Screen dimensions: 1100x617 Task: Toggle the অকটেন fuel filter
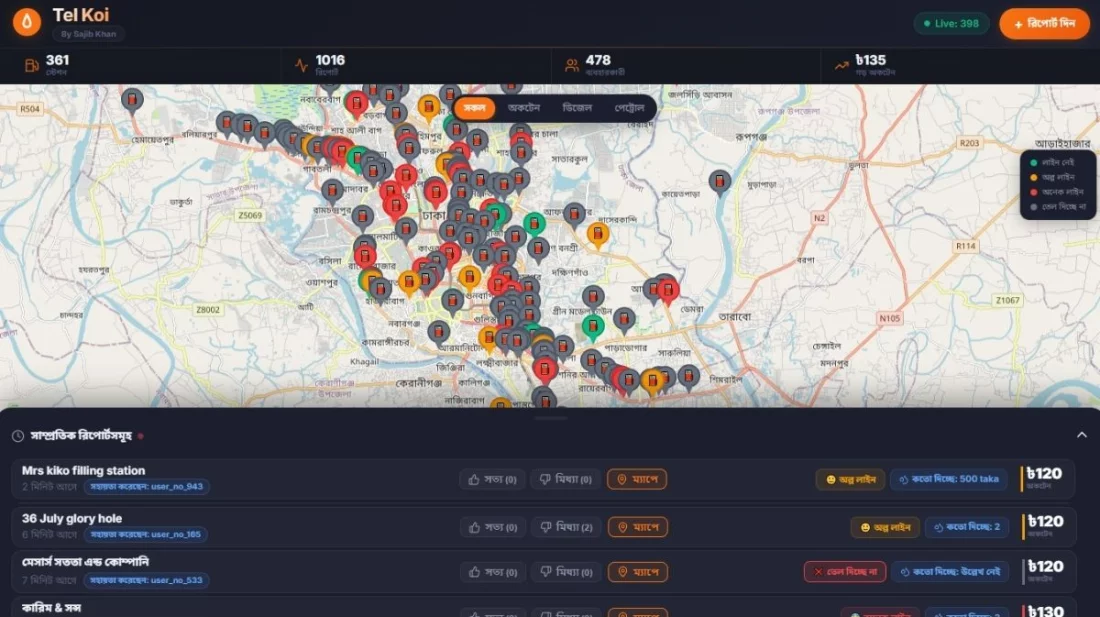tap(523, 108)
